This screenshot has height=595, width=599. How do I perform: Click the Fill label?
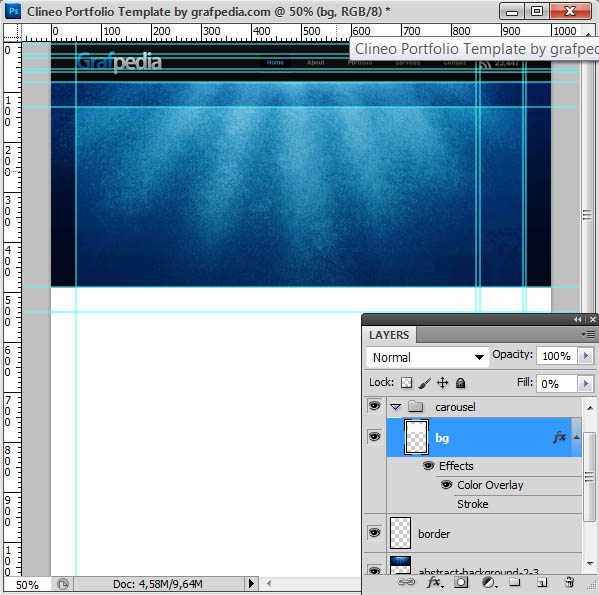[525, 382]
